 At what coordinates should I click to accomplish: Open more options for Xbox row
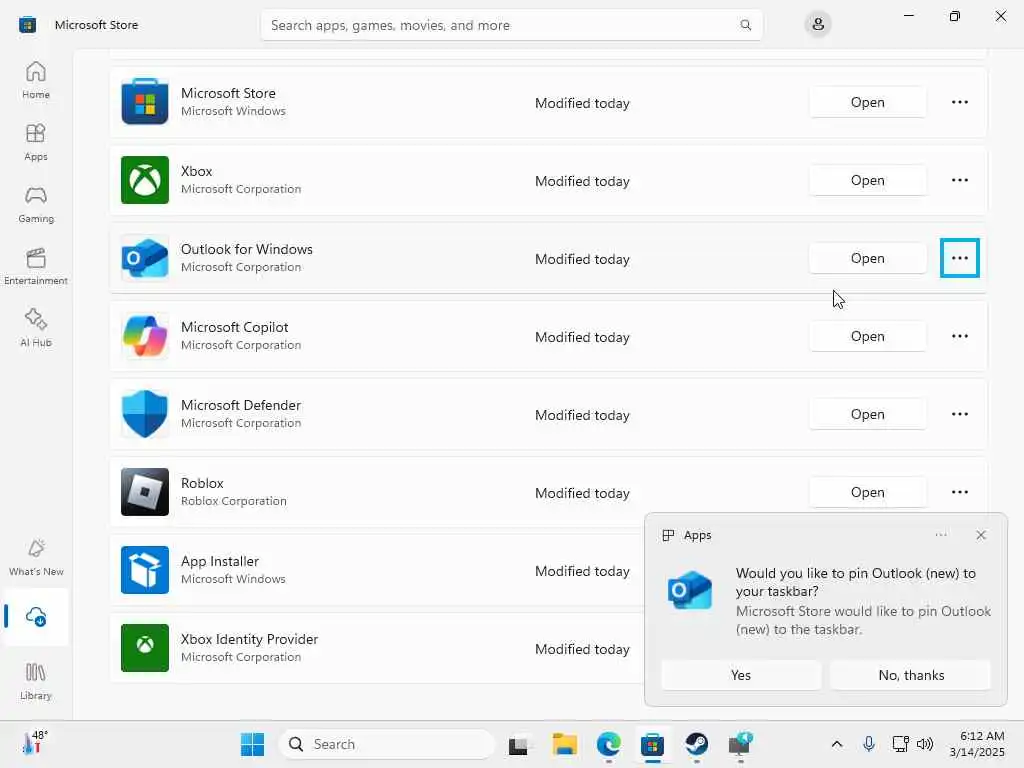[x=959, y=180]
